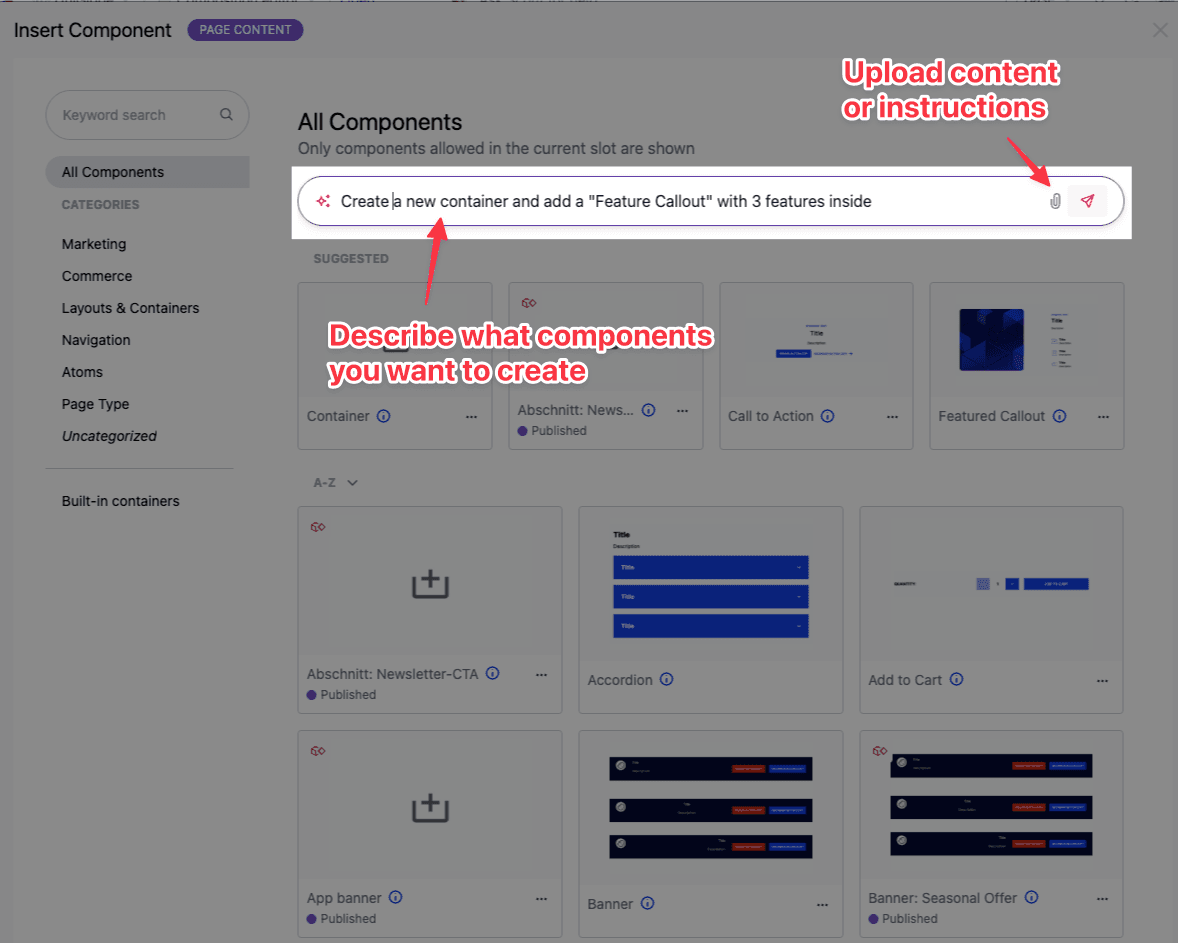Select the Marketing category

click(94, 243)
